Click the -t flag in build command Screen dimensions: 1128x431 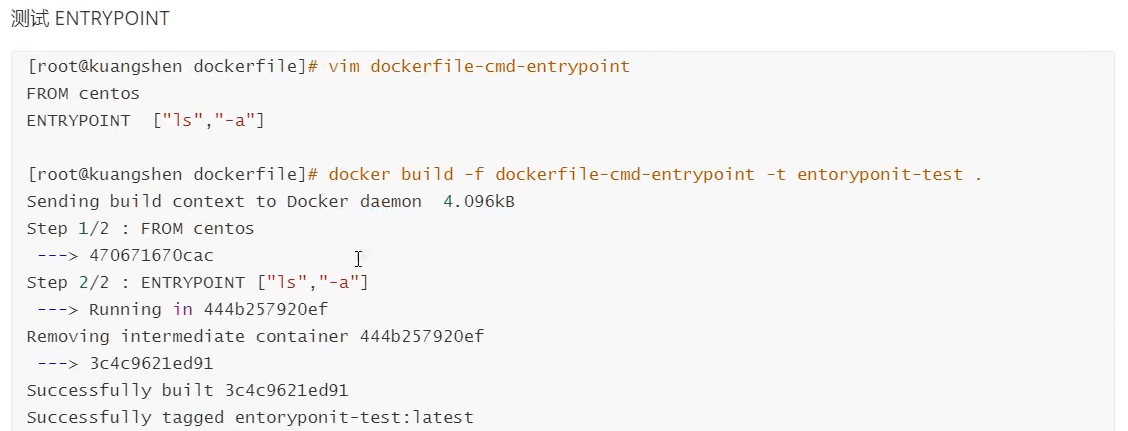point(776,175)
